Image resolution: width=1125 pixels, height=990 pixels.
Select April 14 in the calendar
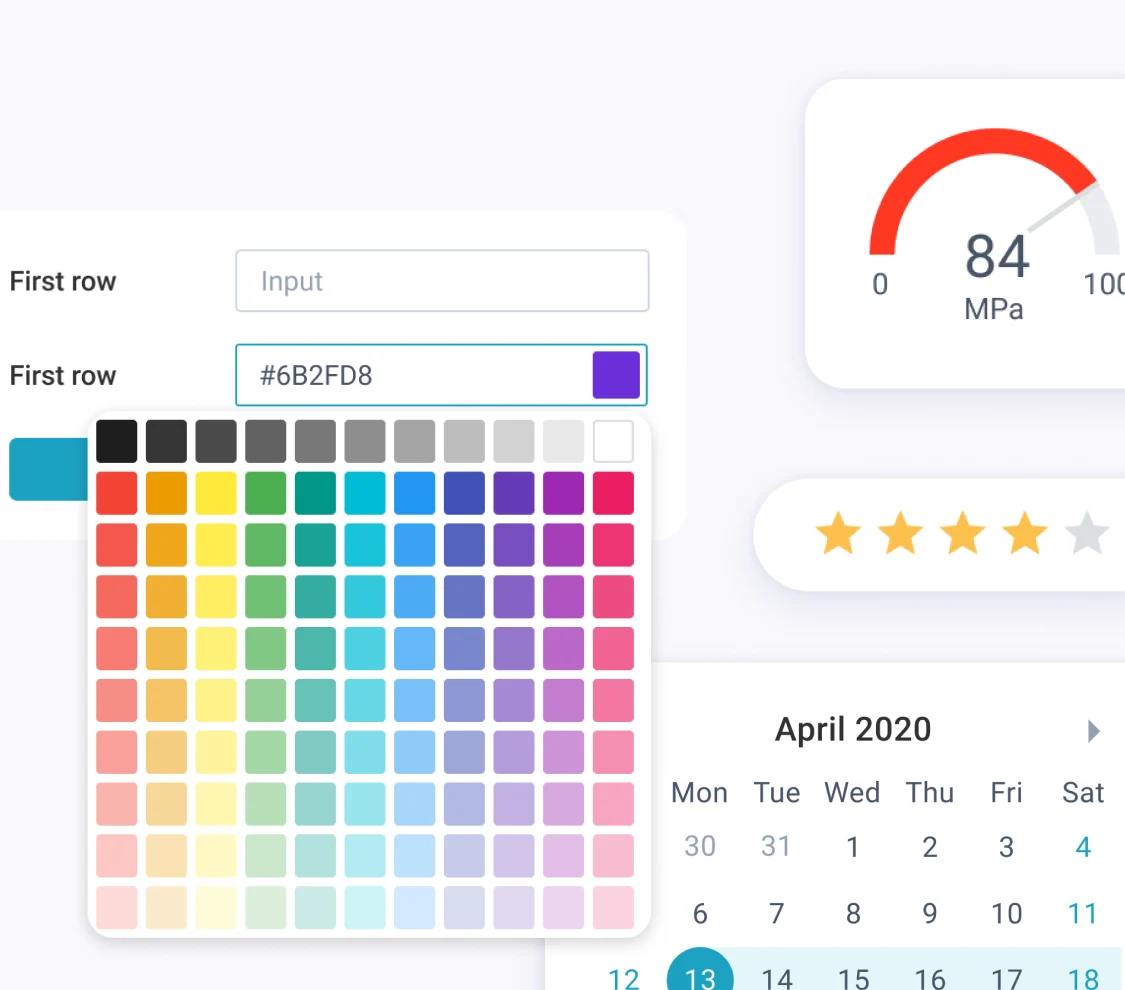[x=776, y=979]
